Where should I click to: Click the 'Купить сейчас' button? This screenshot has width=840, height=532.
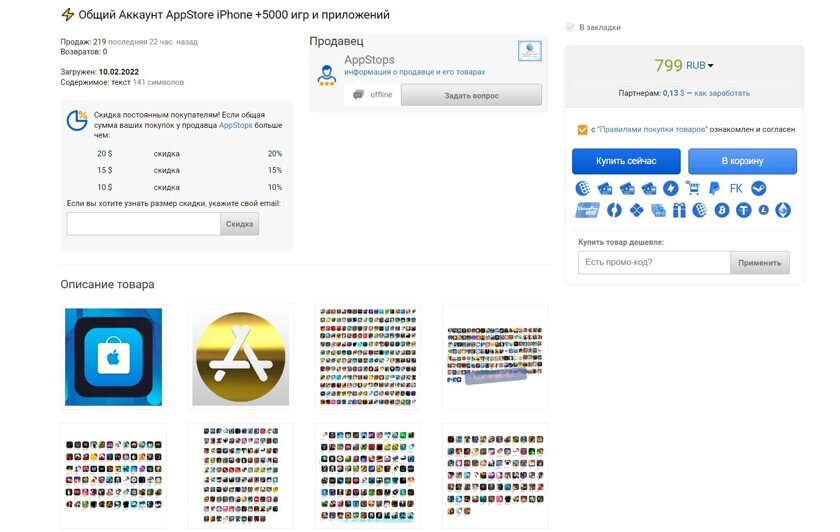(x=626, y=161)
